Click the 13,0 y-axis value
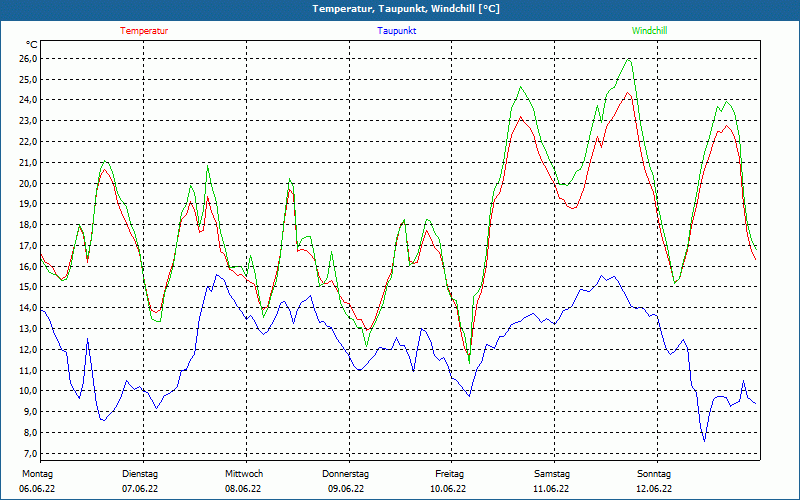 (x=29, y=329)
